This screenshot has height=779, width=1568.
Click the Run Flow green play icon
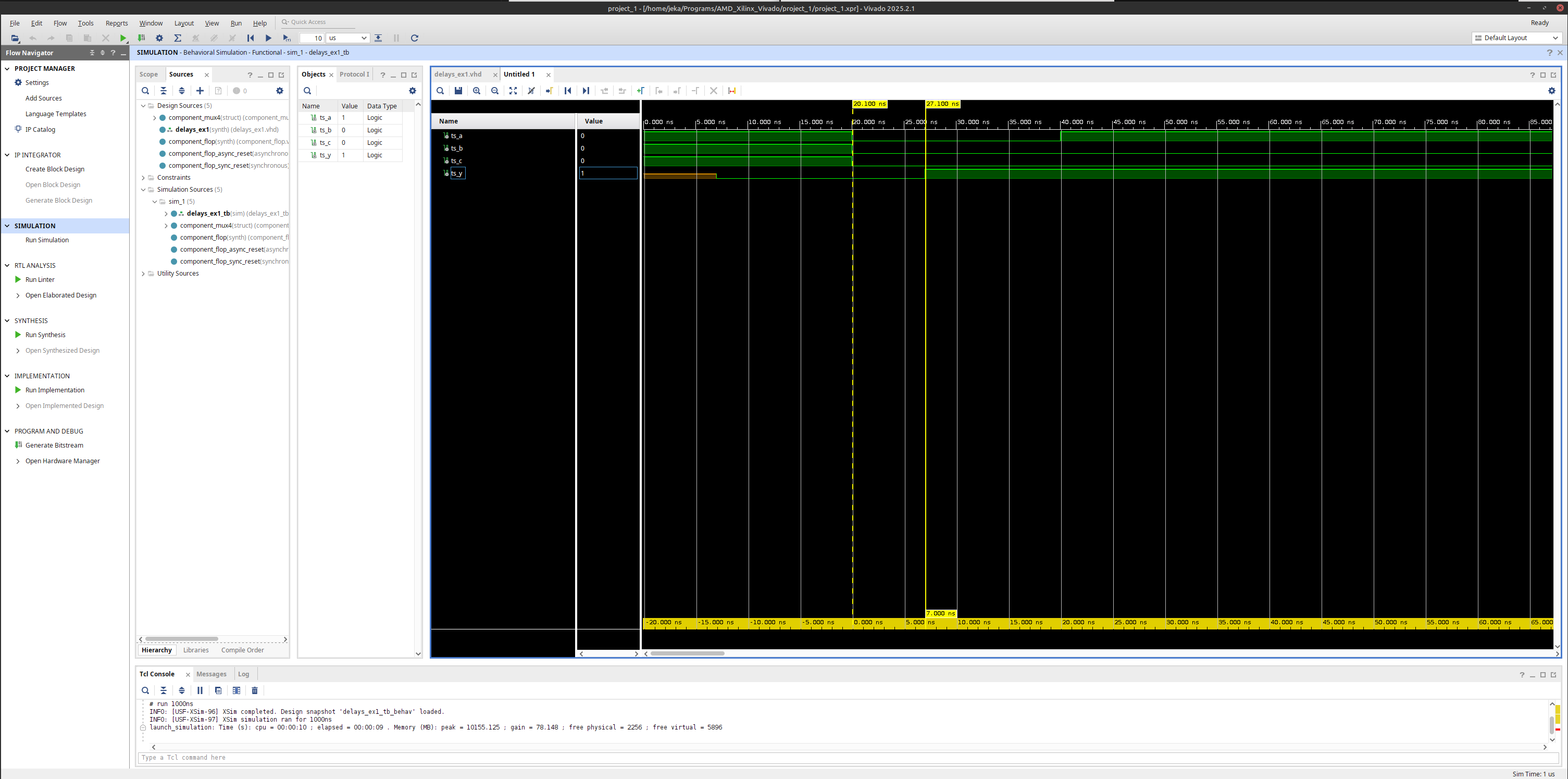click(123, 39)
